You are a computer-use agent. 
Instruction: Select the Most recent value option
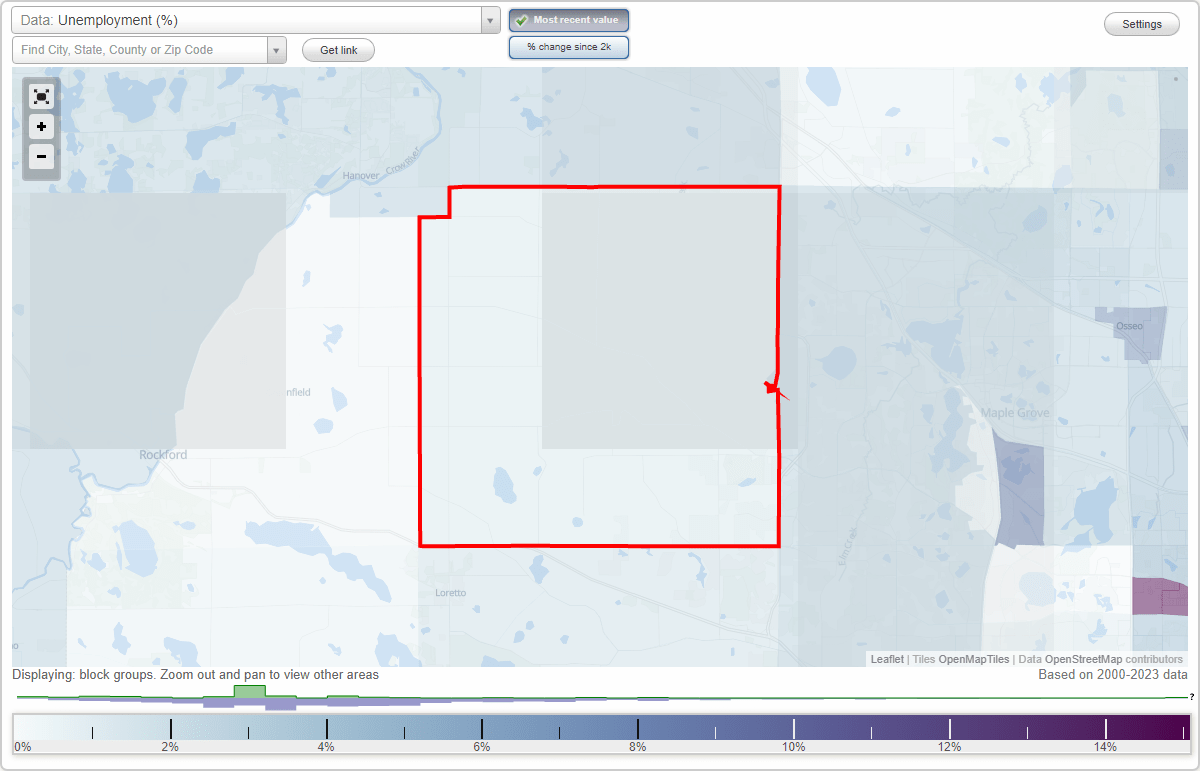(x=569, y=20)
